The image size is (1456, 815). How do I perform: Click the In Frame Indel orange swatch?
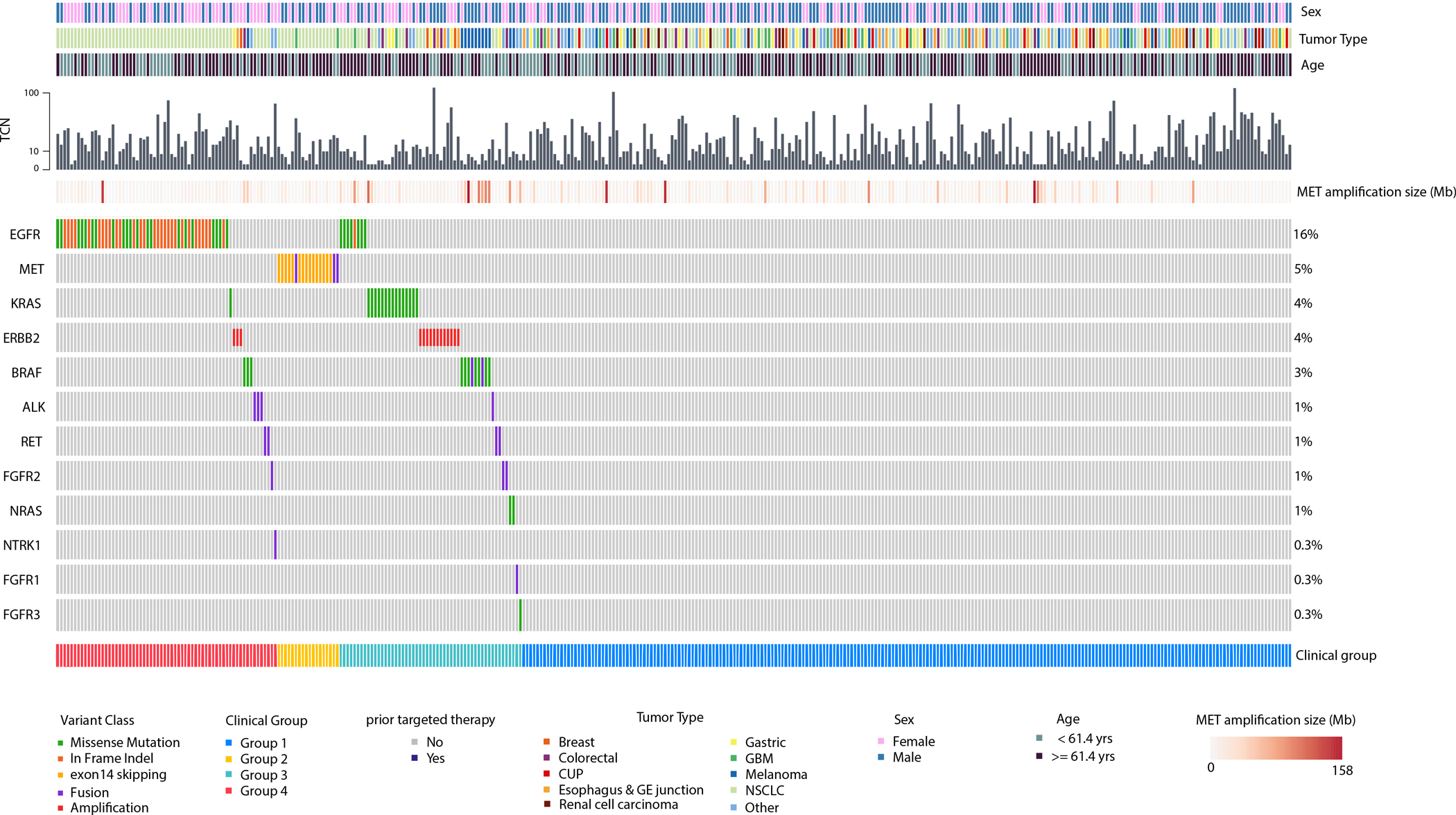pos(61,759)
